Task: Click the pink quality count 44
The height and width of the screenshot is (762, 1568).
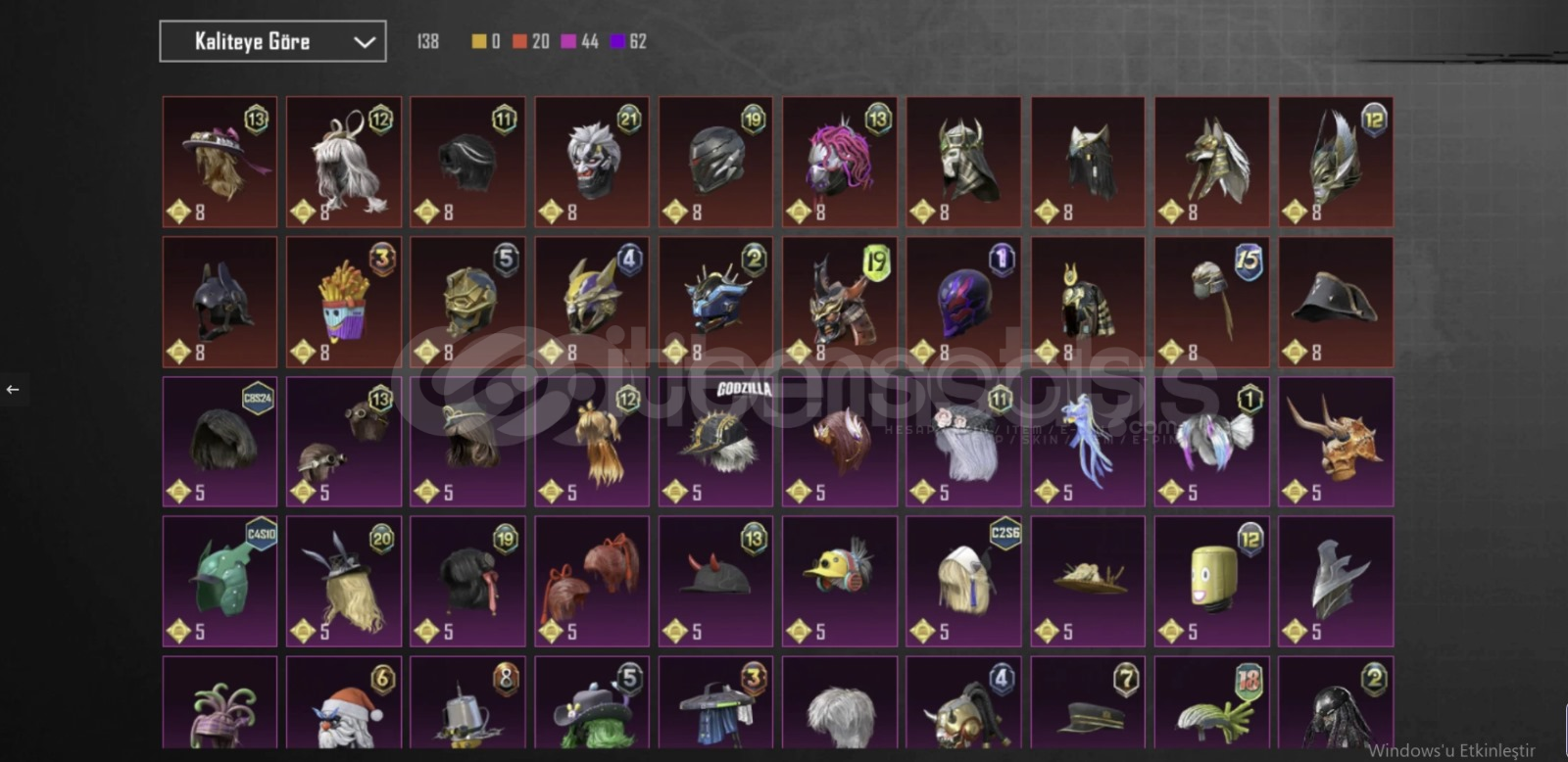Action: click(x=590, y=41)
